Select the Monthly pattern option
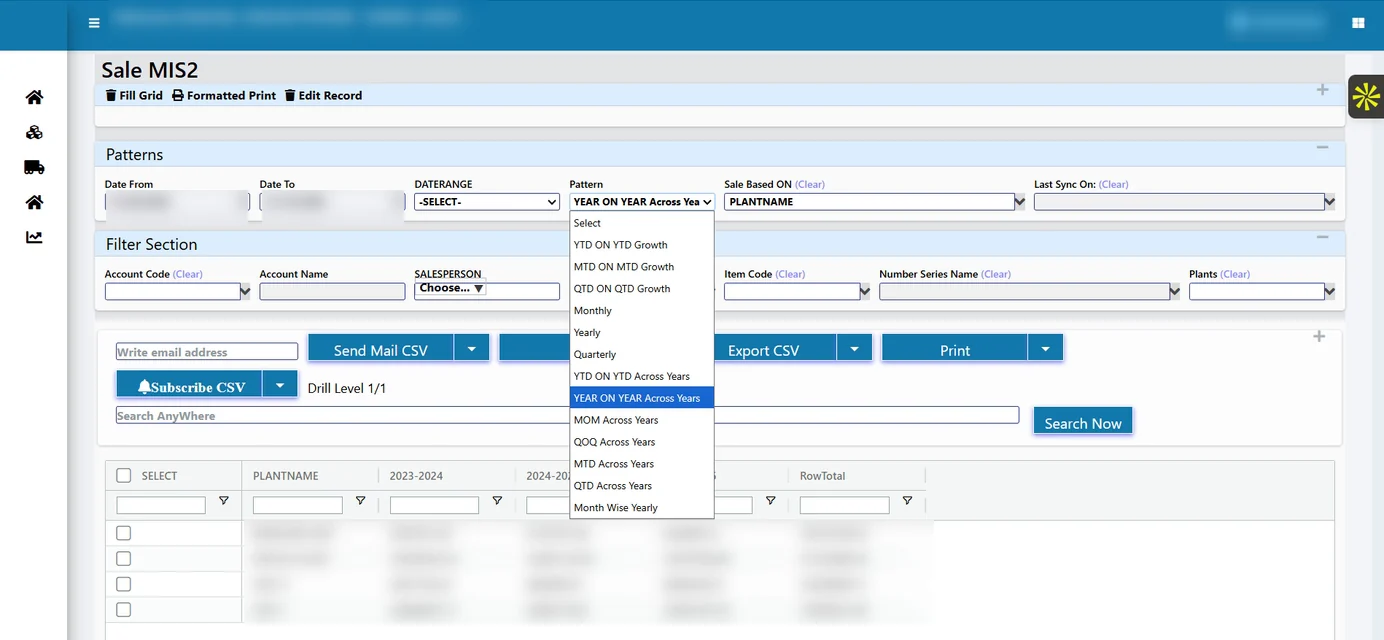This screenshot has height=640, width=1384. tap(642, 311)
